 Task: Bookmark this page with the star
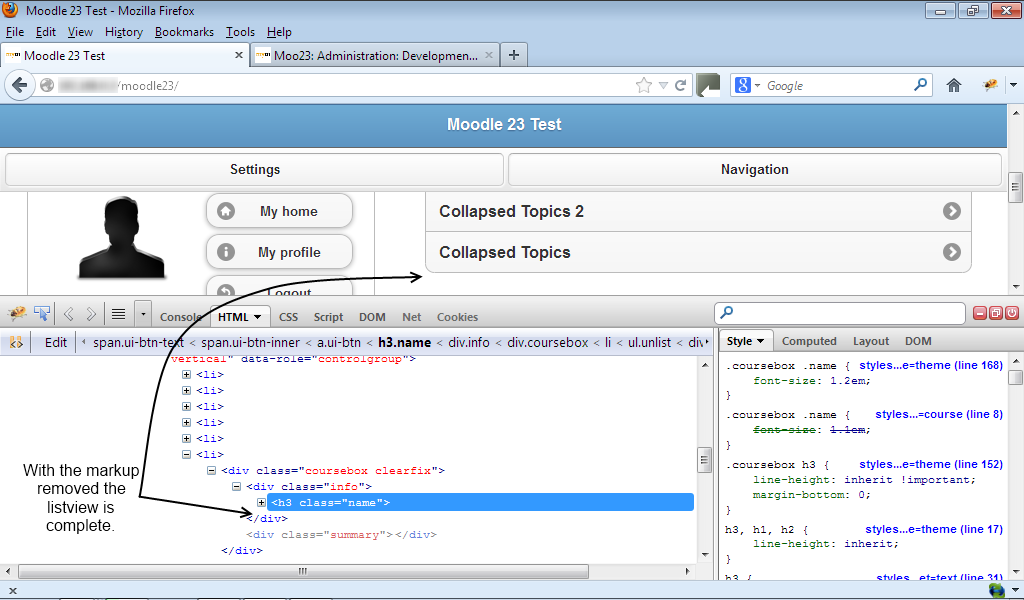tap(644, 86)
